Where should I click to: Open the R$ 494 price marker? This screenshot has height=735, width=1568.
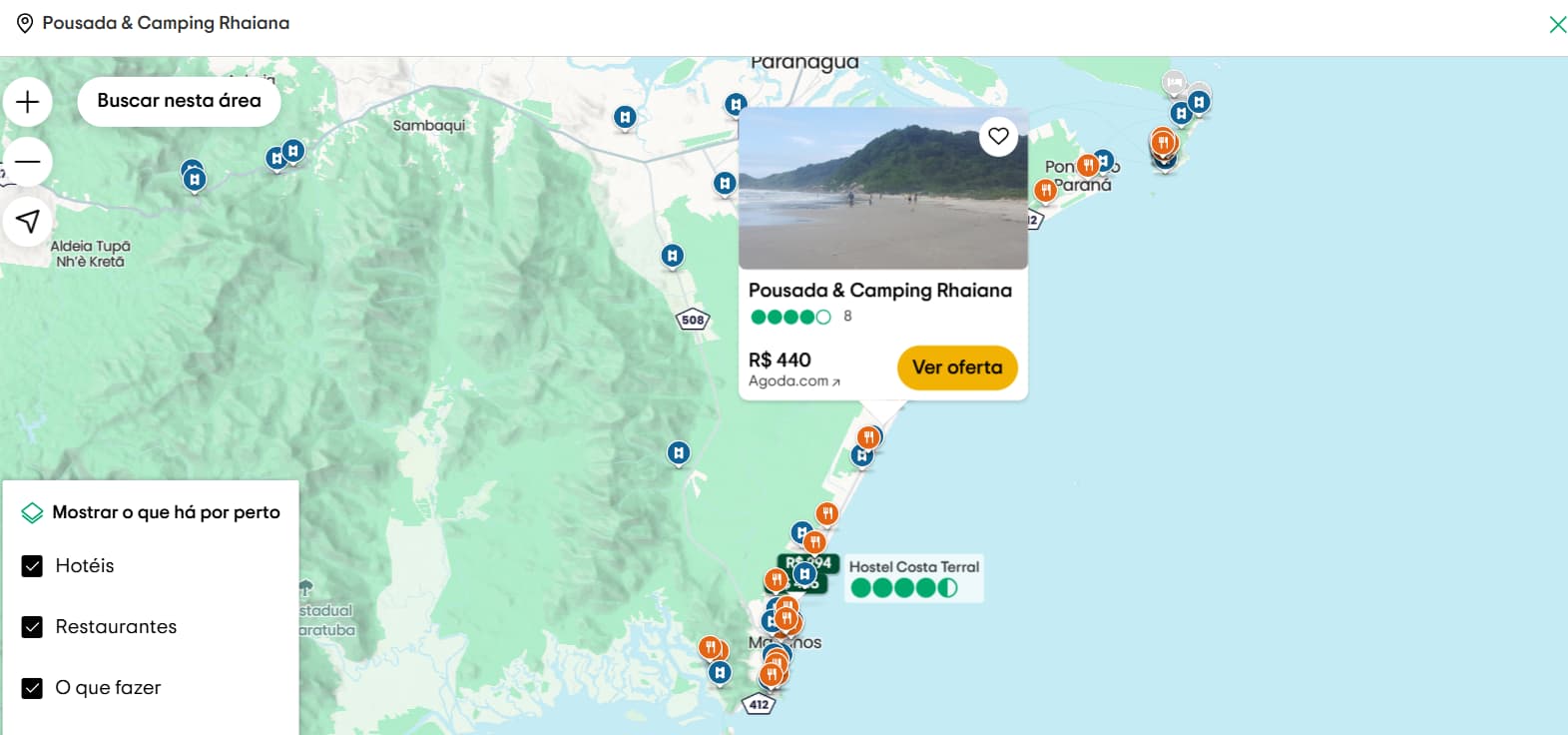(x=808, y=563)
